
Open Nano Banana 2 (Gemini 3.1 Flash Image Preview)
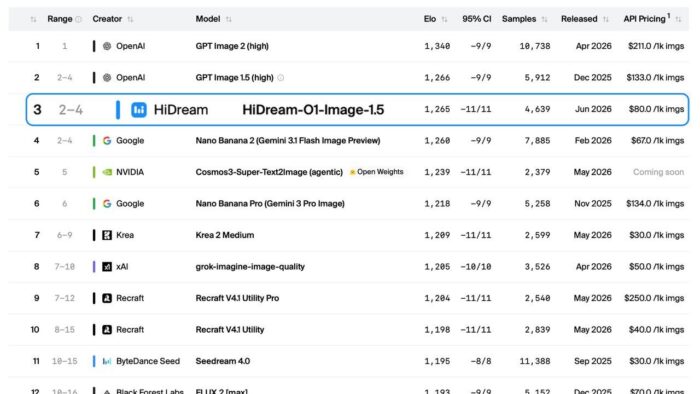(x=288, y=141)
